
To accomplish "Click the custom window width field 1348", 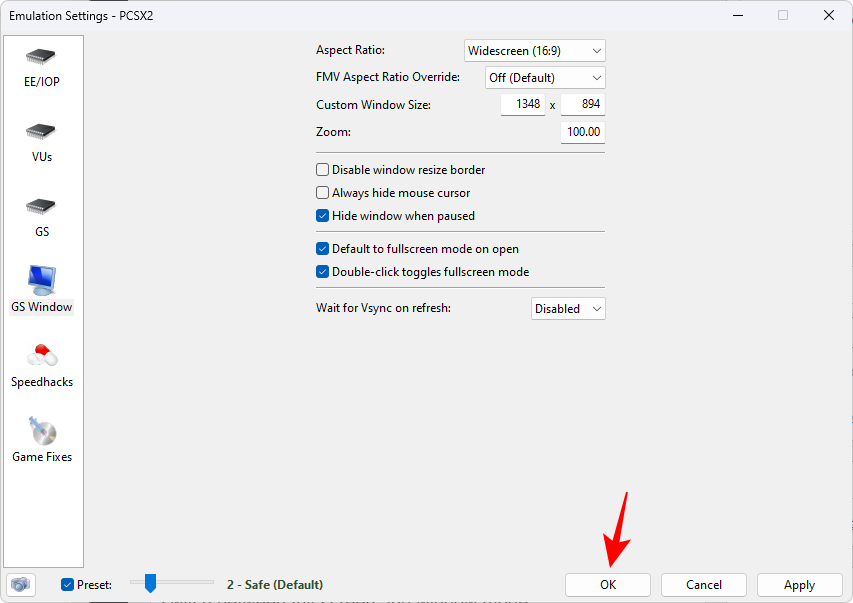I will tap(522, 104).
